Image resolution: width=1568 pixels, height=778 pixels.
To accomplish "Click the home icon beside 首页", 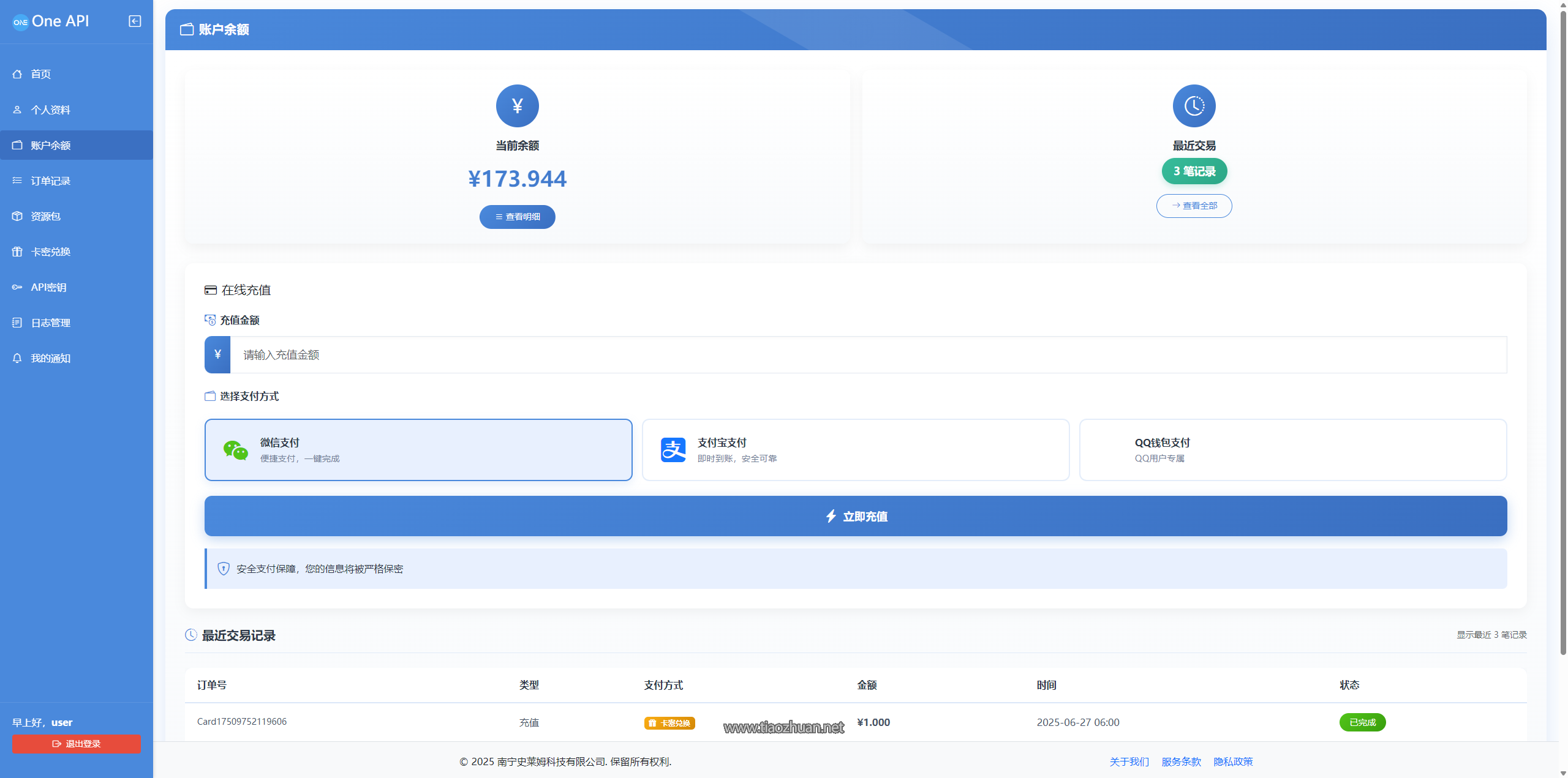I will click(x=17, y=74).
